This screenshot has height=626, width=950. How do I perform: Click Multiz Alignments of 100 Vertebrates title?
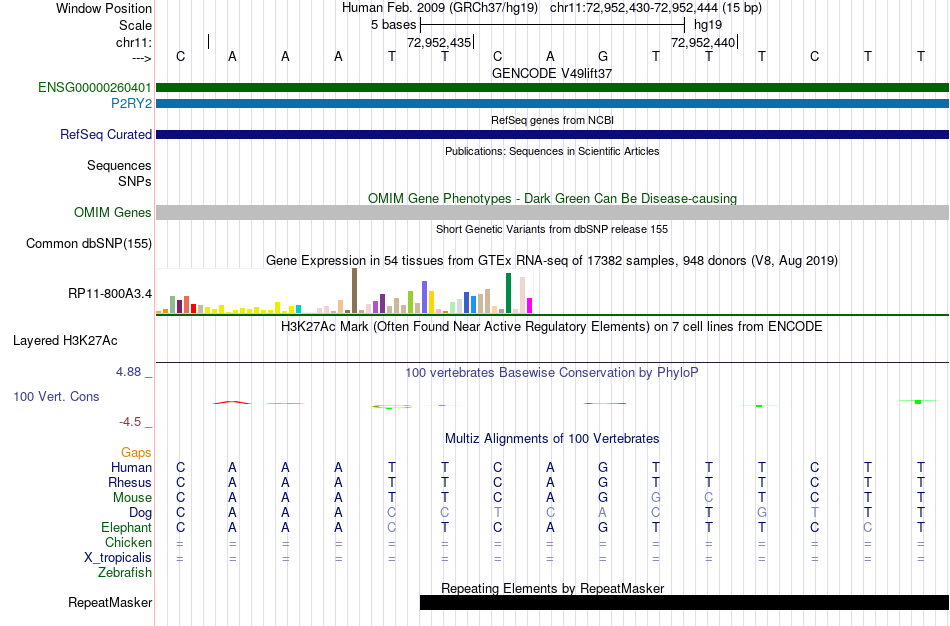tap(552, 438)
